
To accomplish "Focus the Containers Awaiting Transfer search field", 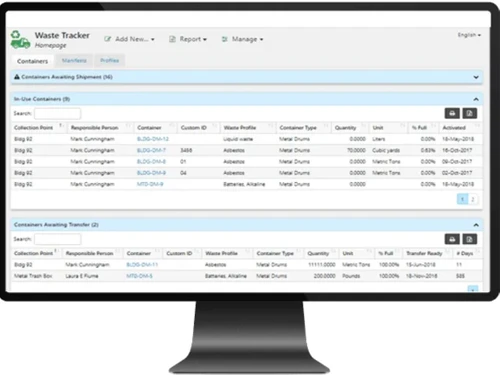I will (x=57, y=239).
